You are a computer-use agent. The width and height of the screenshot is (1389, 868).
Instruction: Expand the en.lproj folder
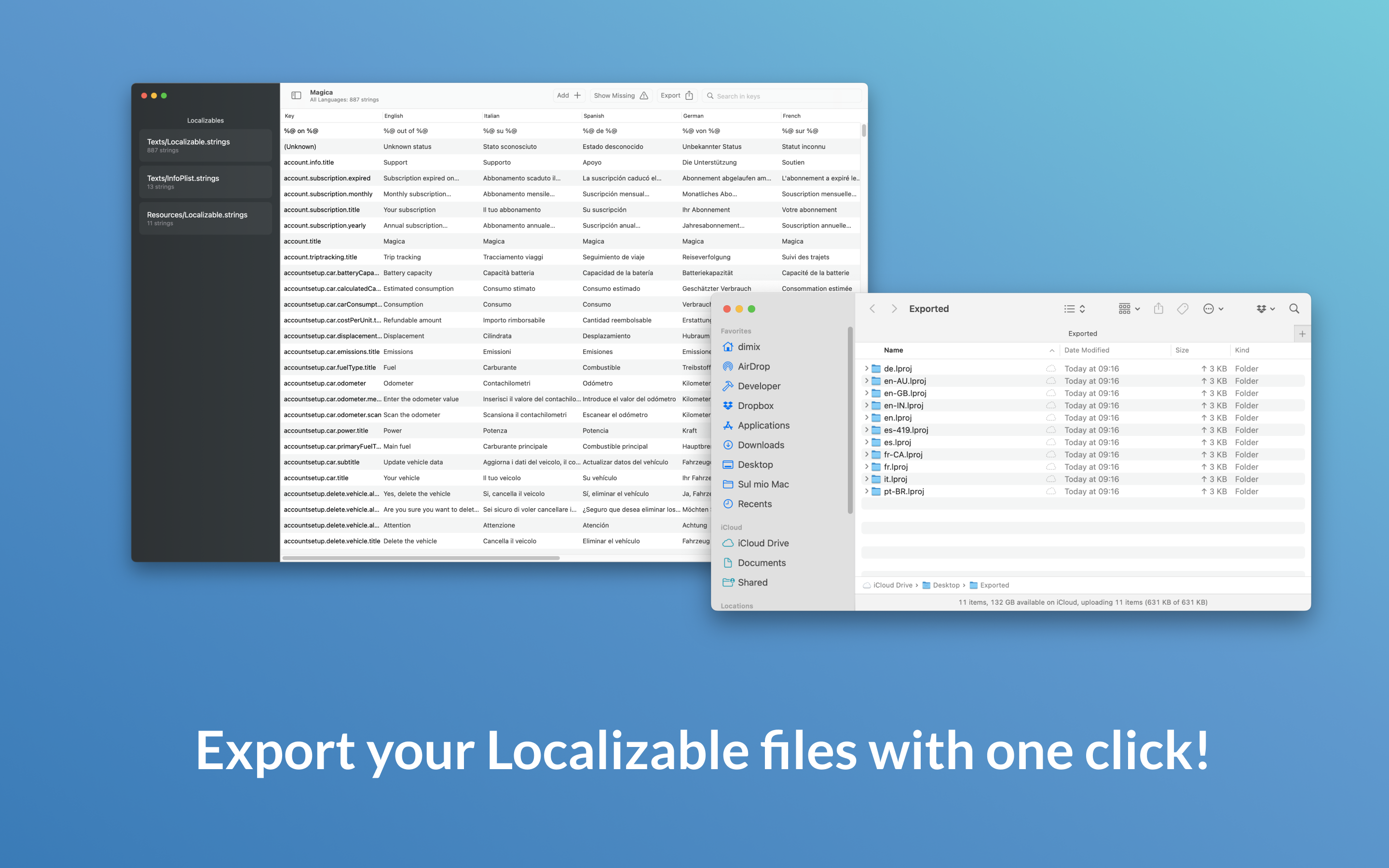pyautogui.click(x=866, y=418)
